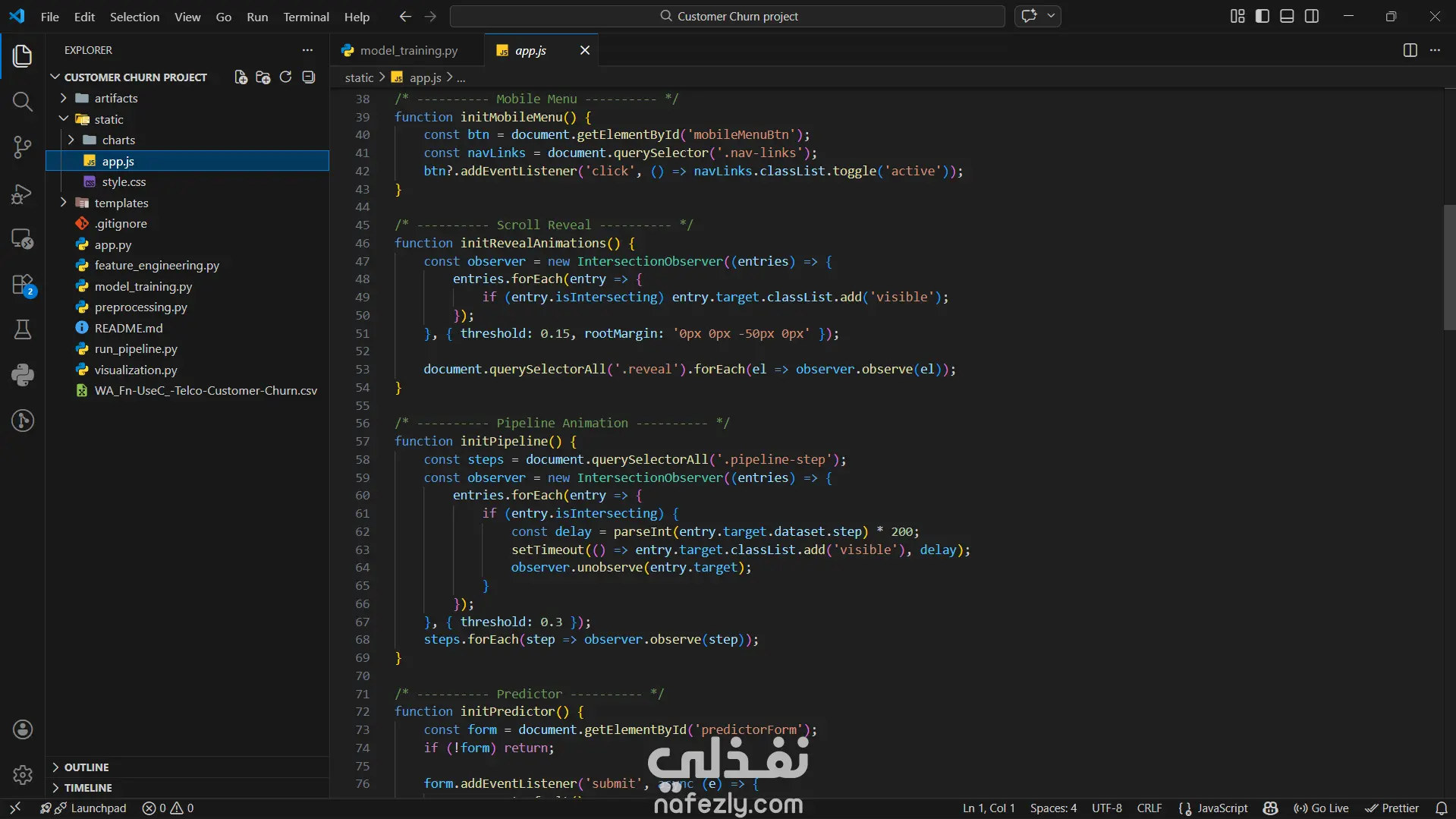Switch to model_training.py tab

click(x=407, y=50)
